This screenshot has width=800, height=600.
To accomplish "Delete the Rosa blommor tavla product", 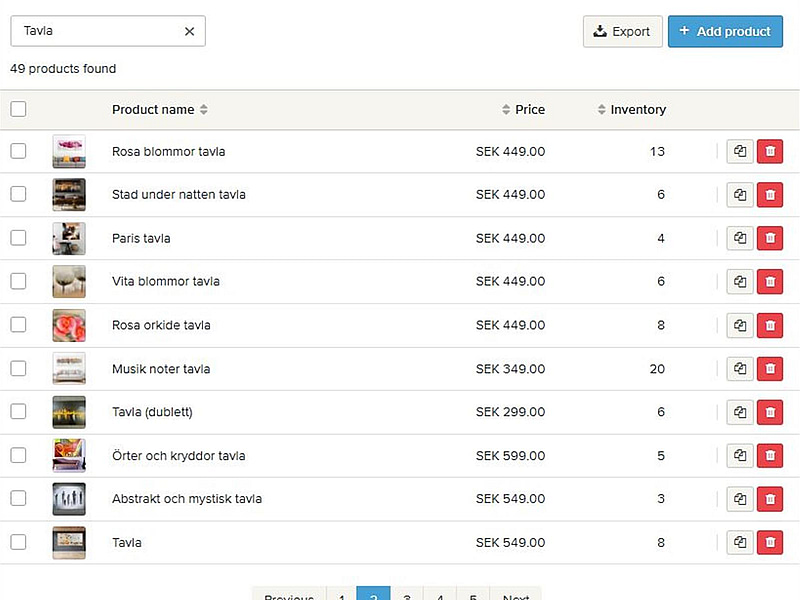I will click(x=769, y=152).
